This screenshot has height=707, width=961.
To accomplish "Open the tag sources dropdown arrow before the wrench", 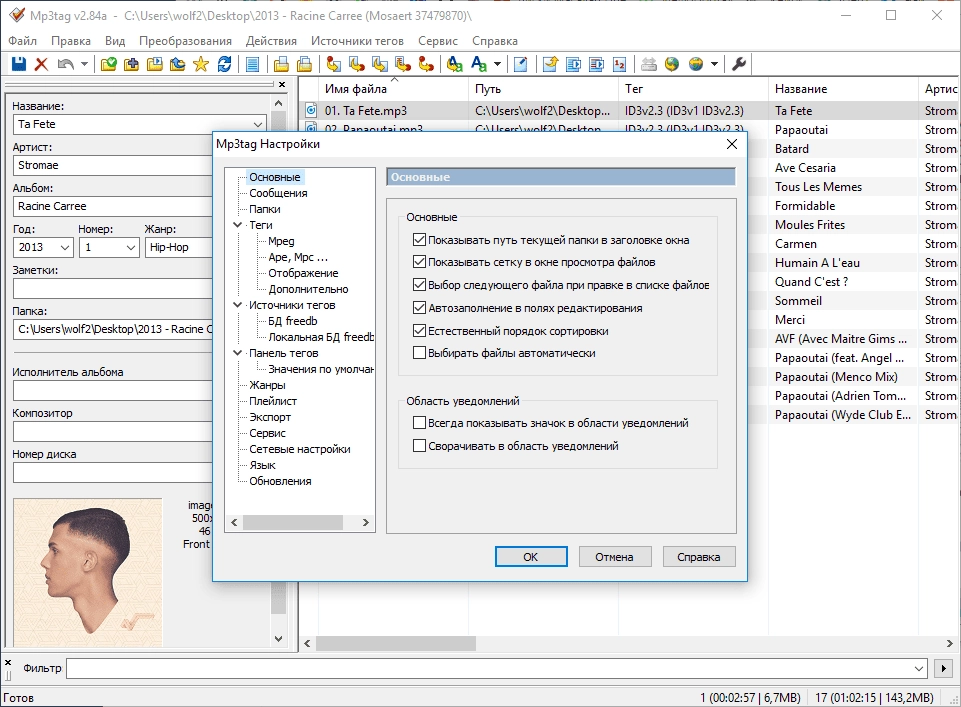I will (x=714, y=64).
